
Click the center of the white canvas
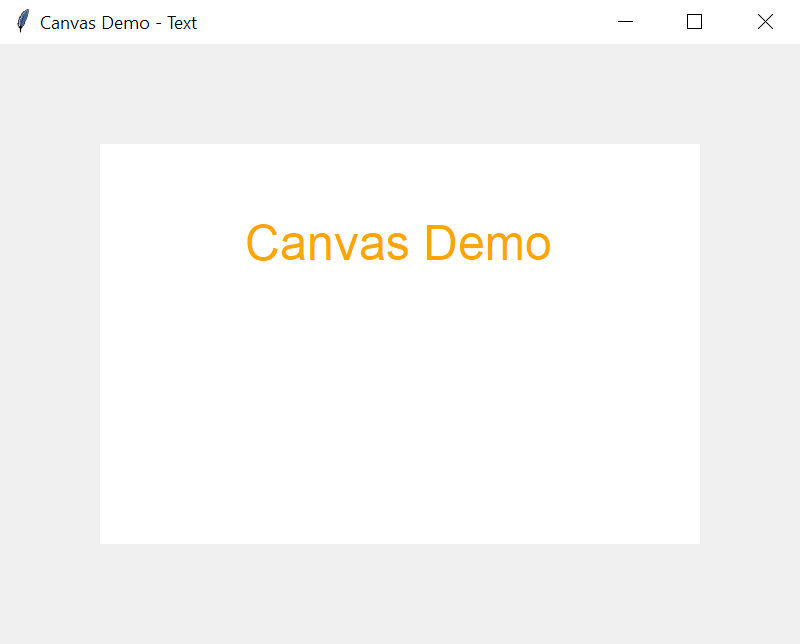pos(400,343)
